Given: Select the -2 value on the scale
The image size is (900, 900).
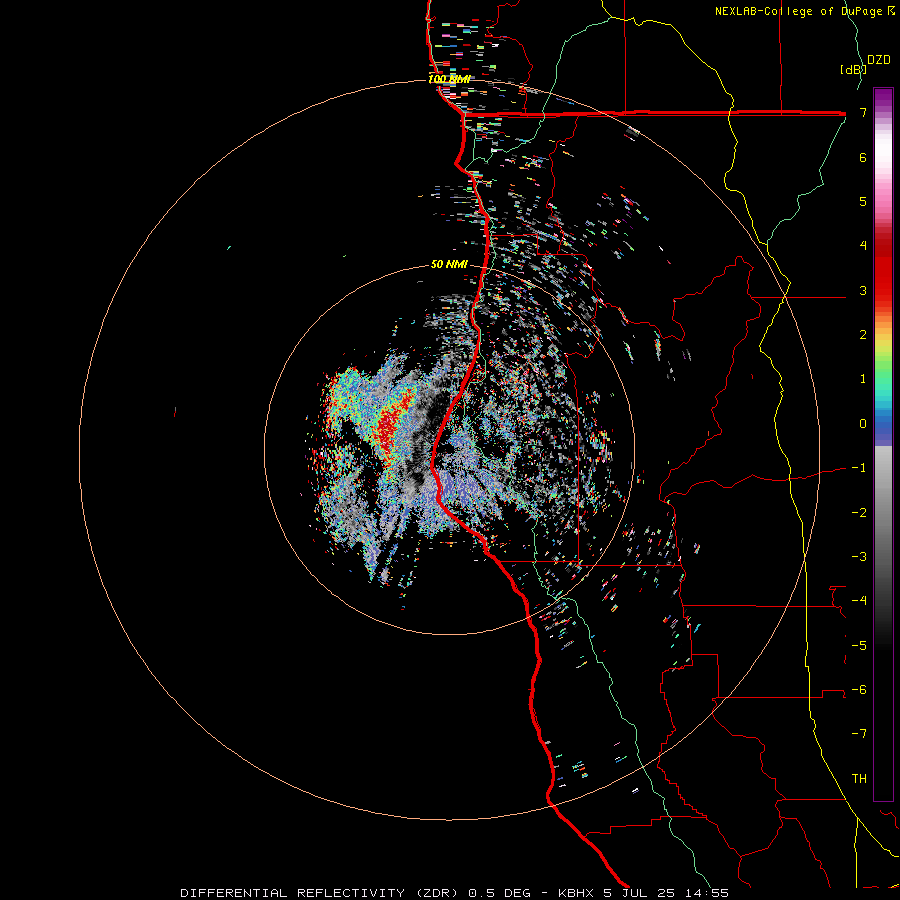Looking at the screenshot, I should click(x=859, y=513).
